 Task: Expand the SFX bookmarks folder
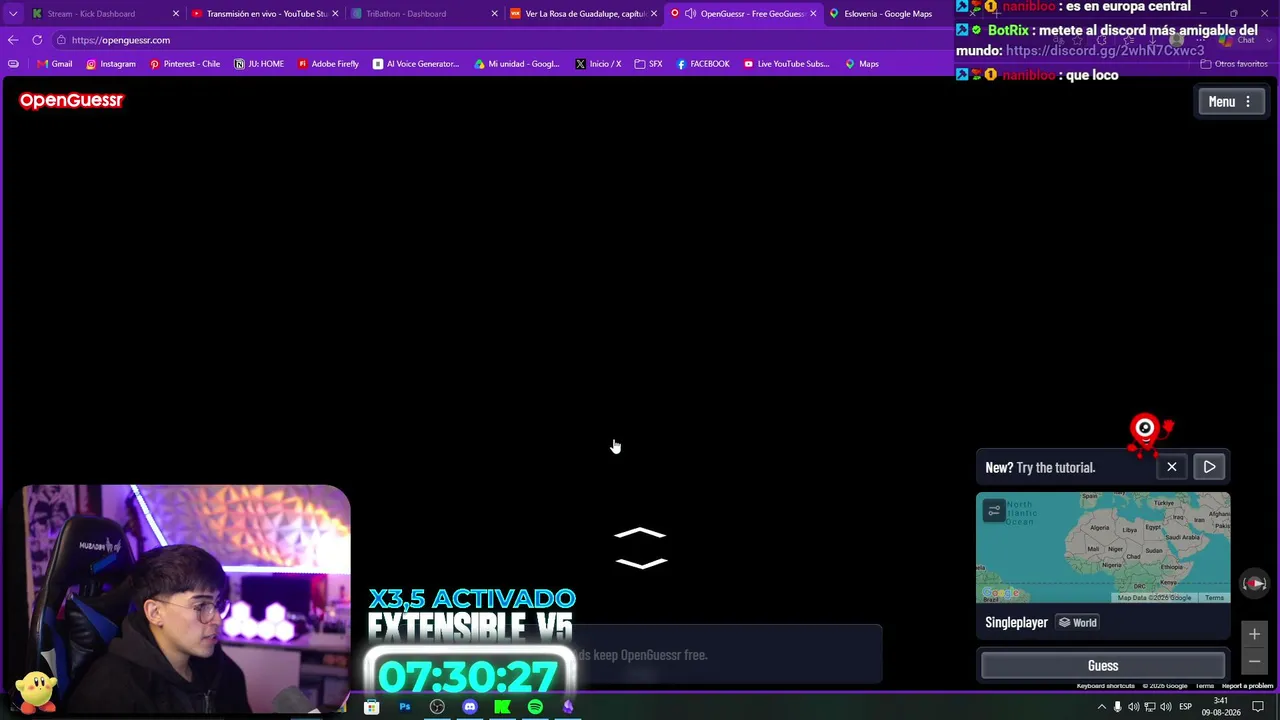pyautogui.click(x=648, y=64)
